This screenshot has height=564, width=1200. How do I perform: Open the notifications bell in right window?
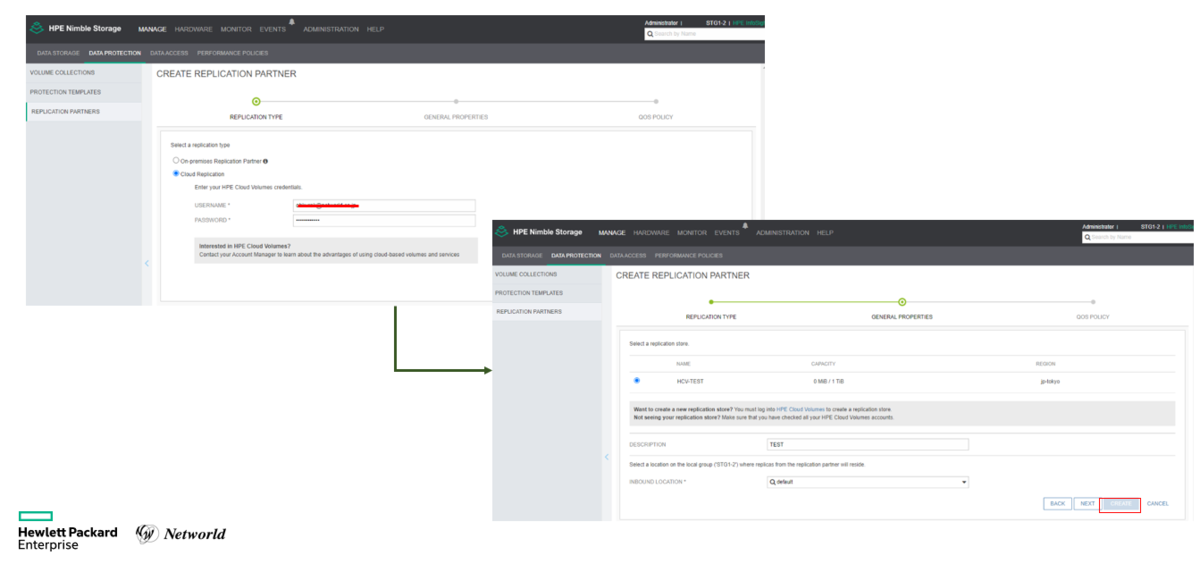[x=745, y=225]
